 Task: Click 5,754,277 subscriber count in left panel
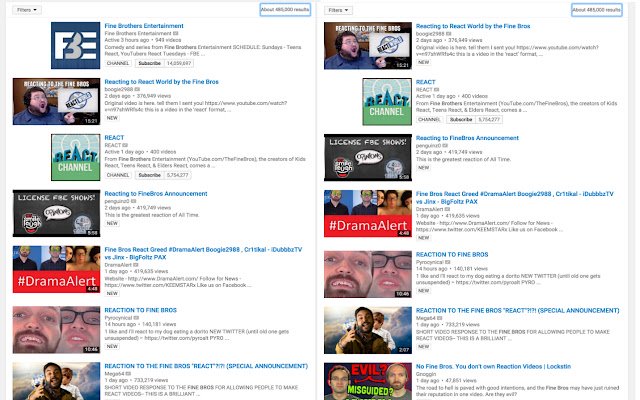[x=177, y=175]
